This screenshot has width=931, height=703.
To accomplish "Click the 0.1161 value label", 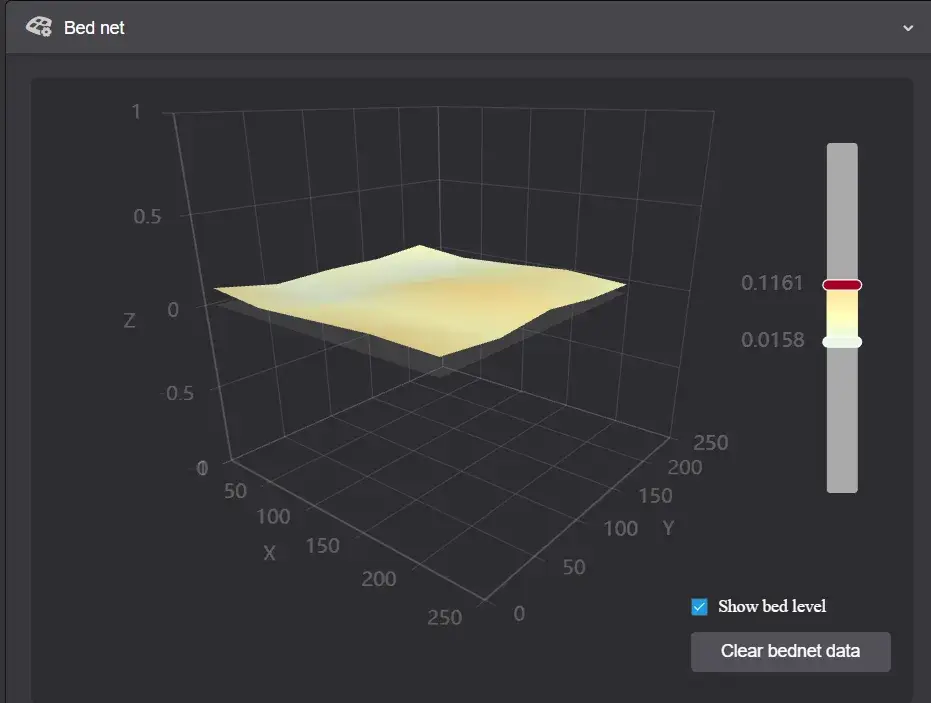I will (x=772, y=283).
